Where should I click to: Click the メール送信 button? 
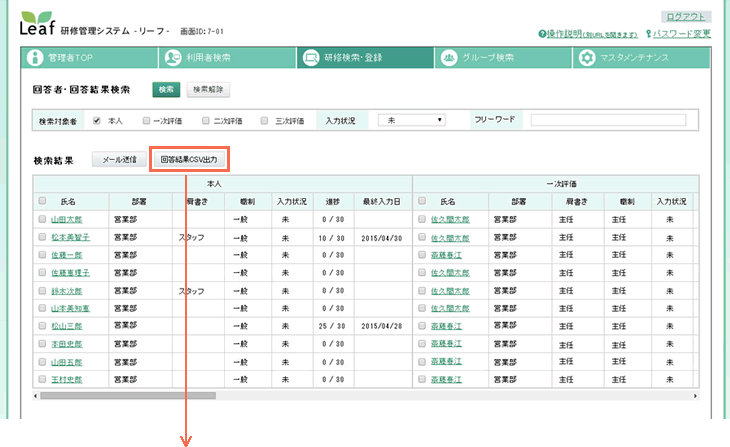pyautogui.click(x=119, y=160)
